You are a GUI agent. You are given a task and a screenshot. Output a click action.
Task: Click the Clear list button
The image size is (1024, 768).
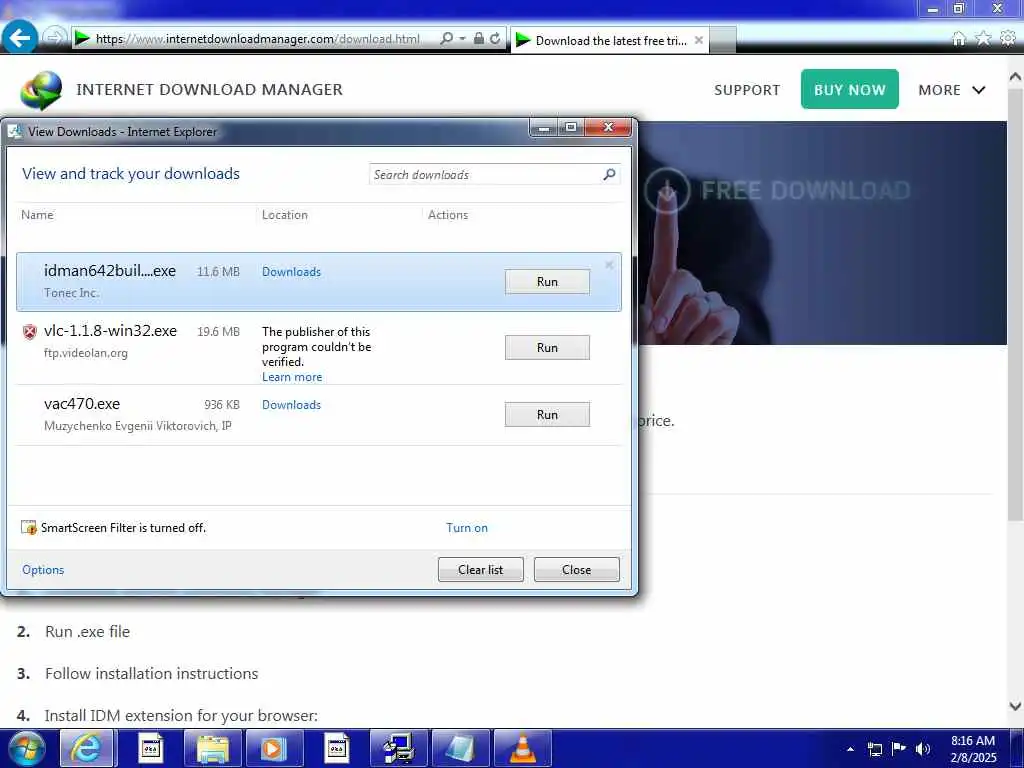pyautogui.click(x=481, y=569)
